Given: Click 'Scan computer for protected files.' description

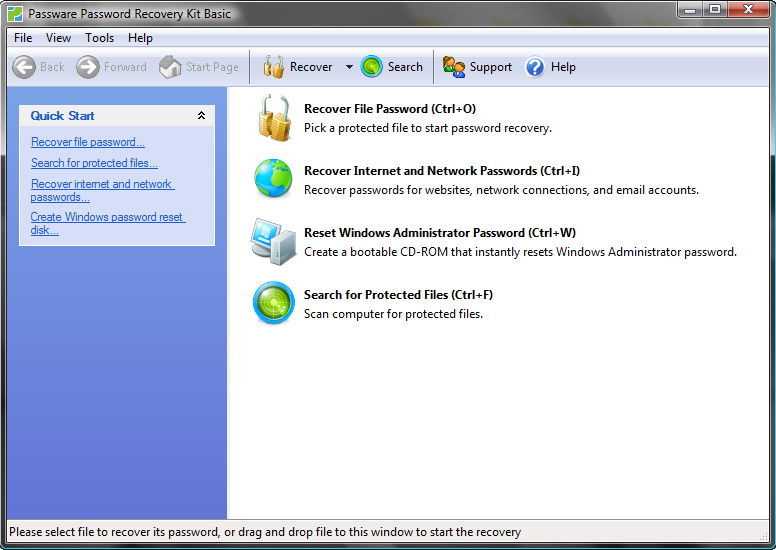Looking at the screenshot, I should click(393, 314).
